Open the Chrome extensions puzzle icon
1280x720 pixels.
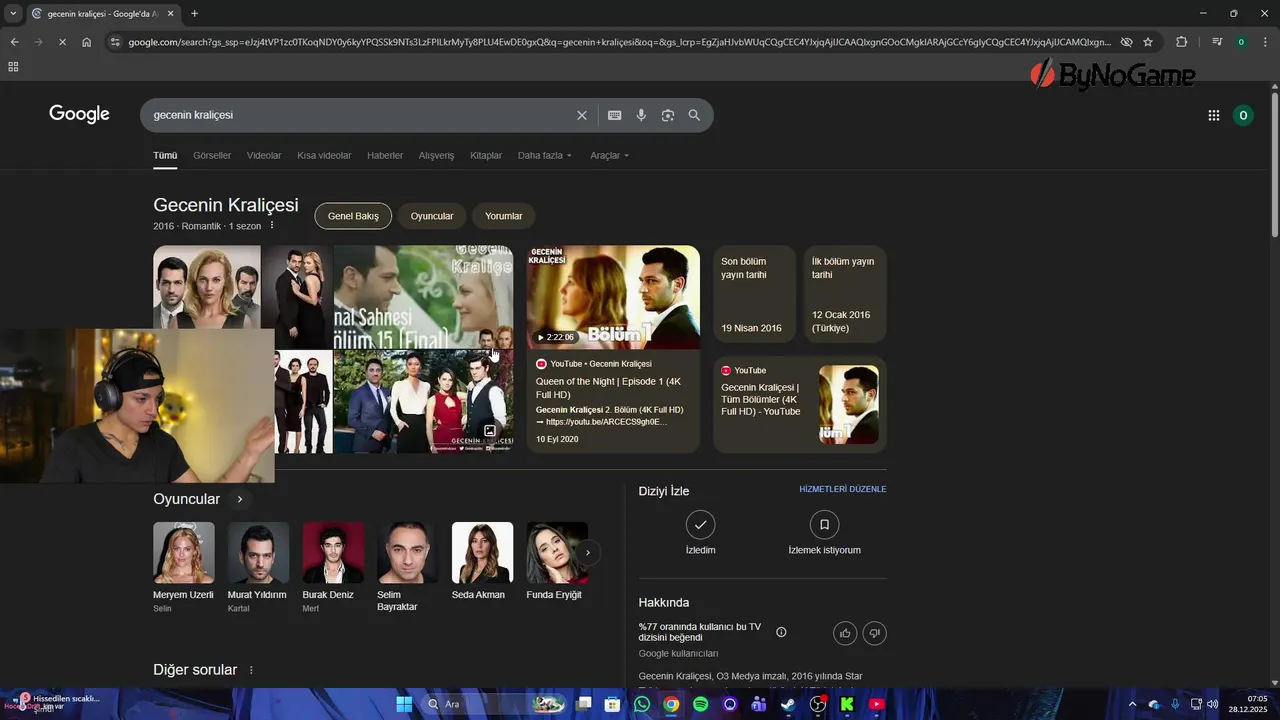point(1181,42)
